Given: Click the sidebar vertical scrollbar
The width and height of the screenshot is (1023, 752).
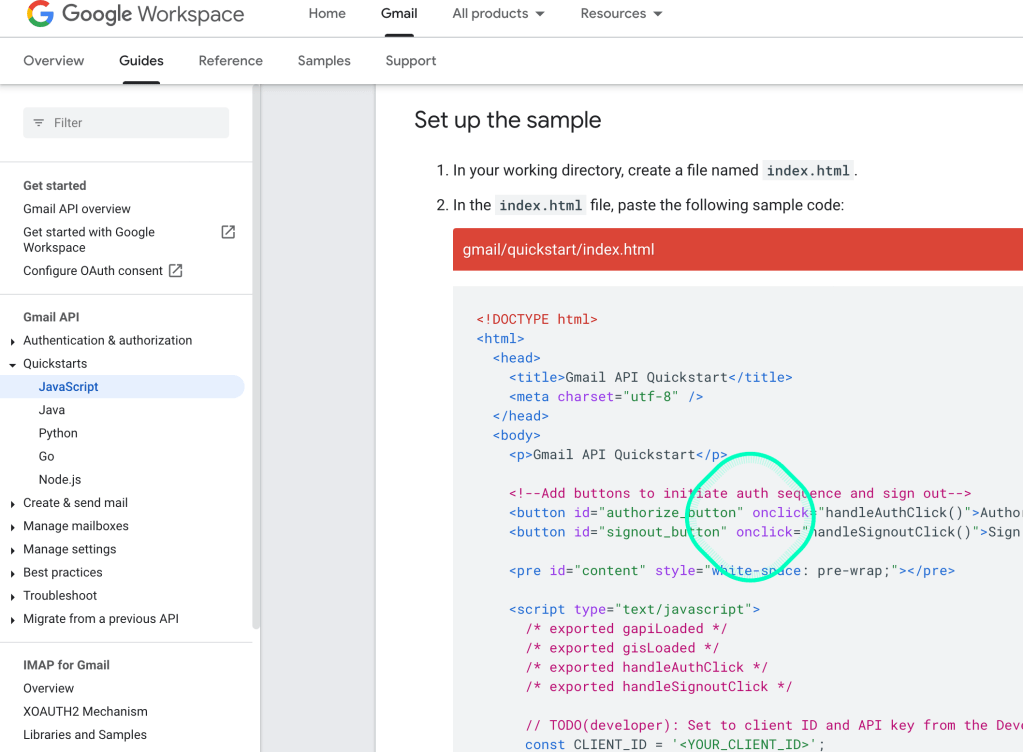Looking at the screenshot, I should coord(256,357).
